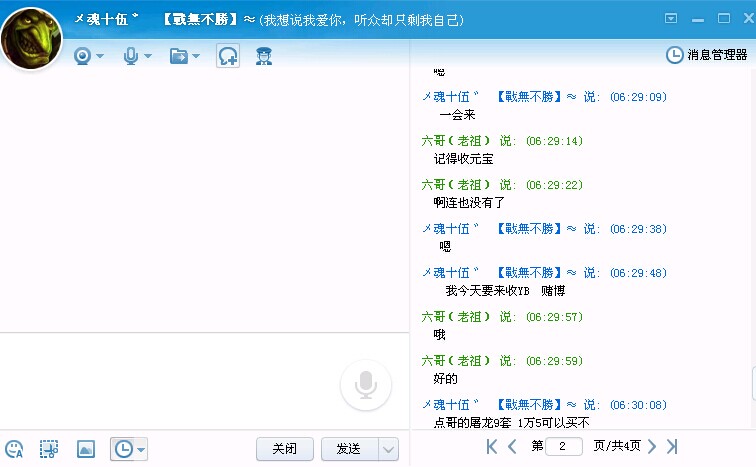The width and height of the screenshot is (756, 467).
Task: Jump to the first history page
Action: click(x=492, y=446)
